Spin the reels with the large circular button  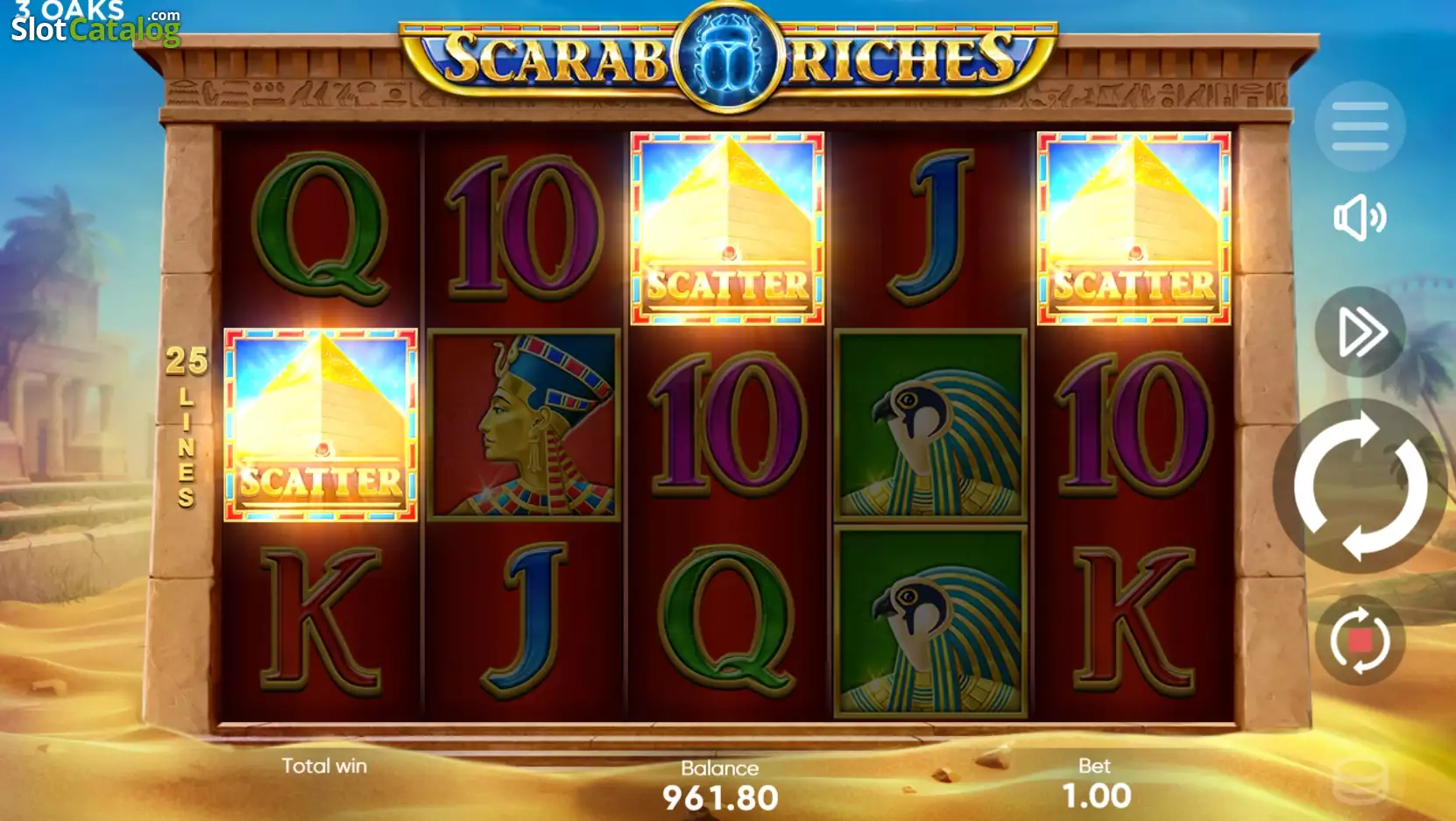click(x=1360, y=486)
